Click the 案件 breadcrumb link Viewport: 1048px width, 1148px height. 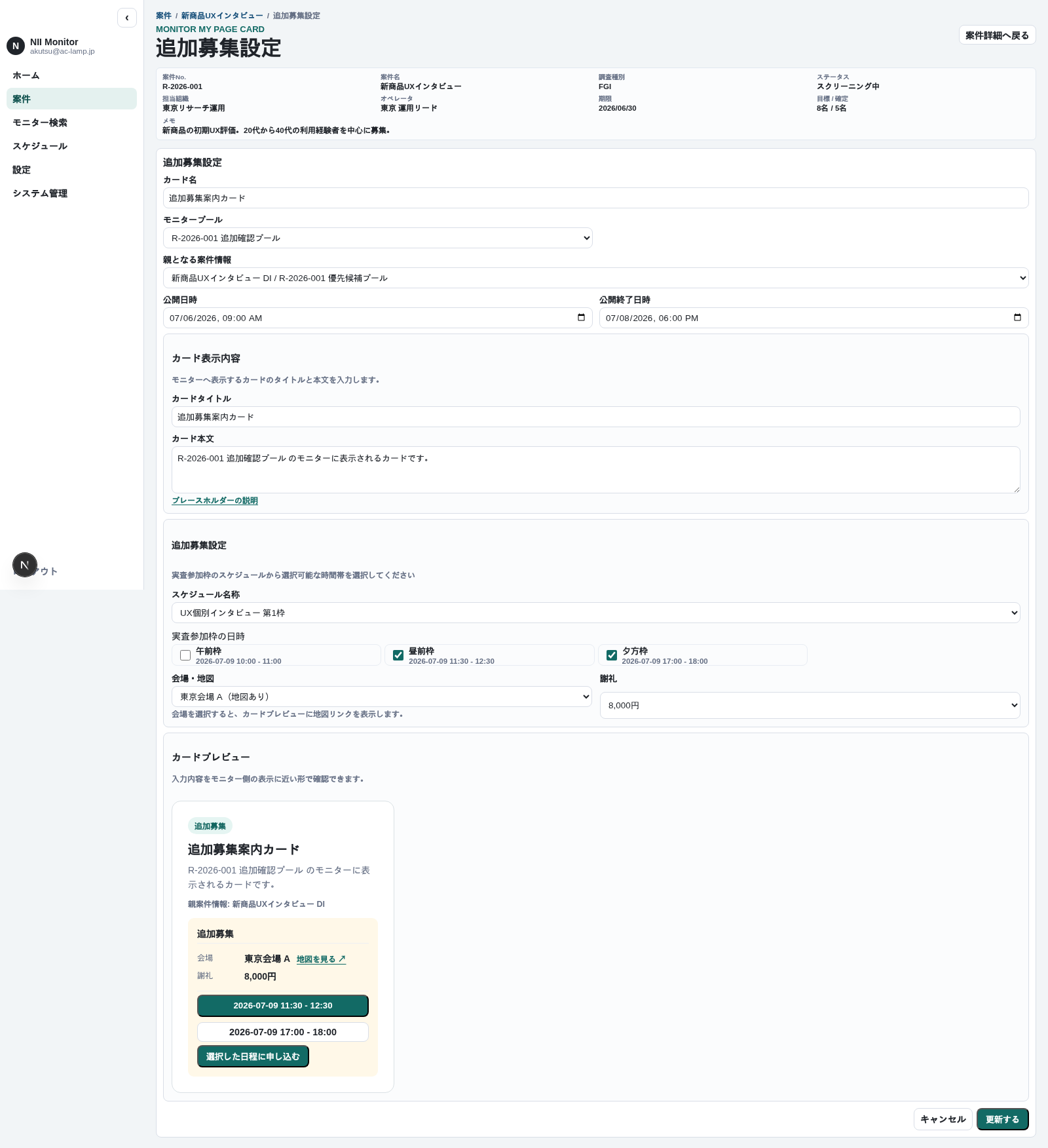click(x=164, y=16)
